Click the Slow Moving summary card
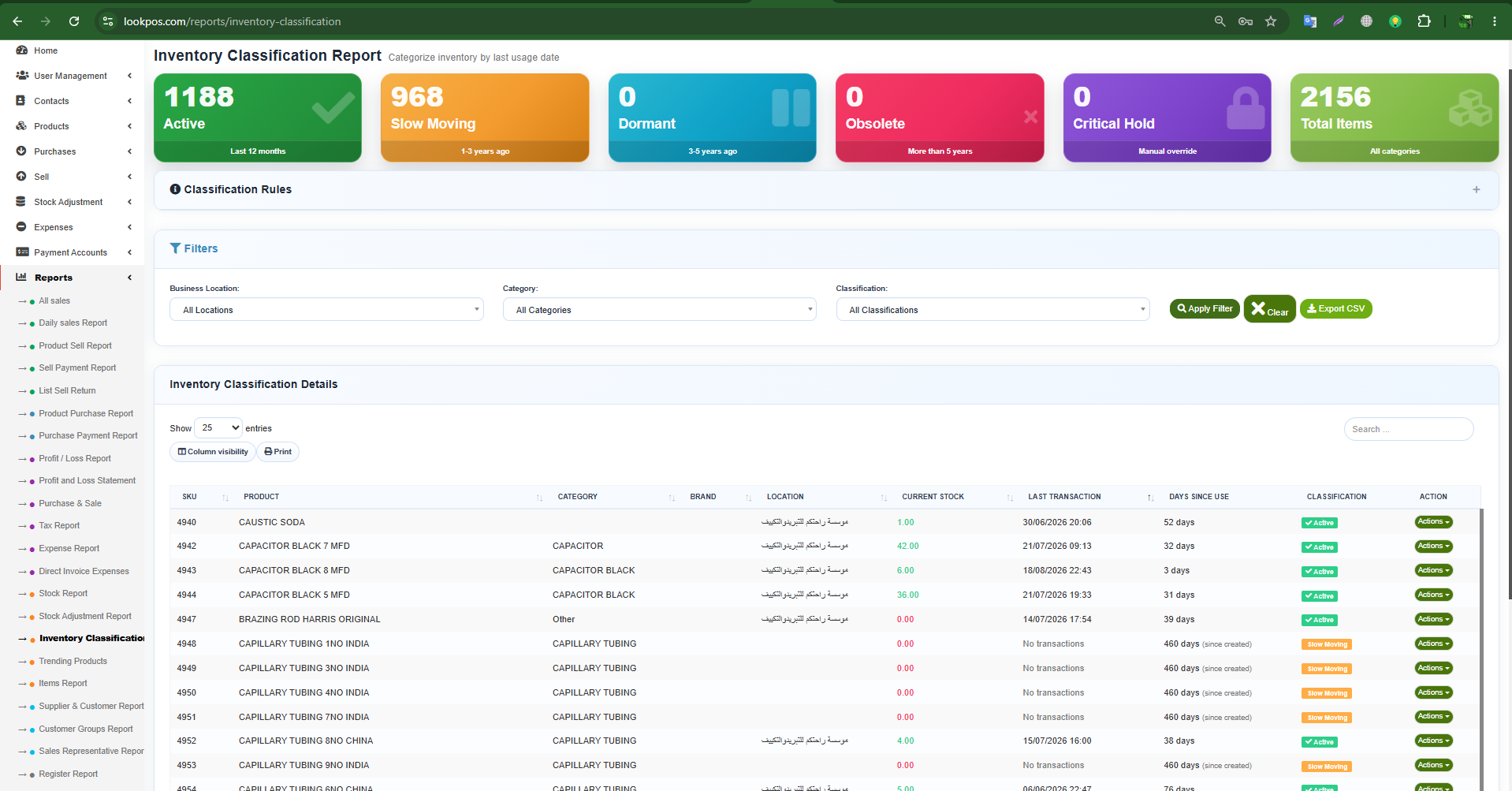 click(485, 118)
